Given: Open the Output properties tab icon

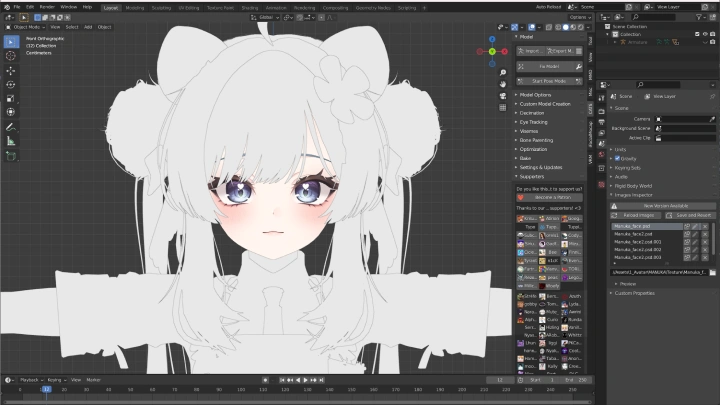Looking at the screenshot, I should click(602, 122).
